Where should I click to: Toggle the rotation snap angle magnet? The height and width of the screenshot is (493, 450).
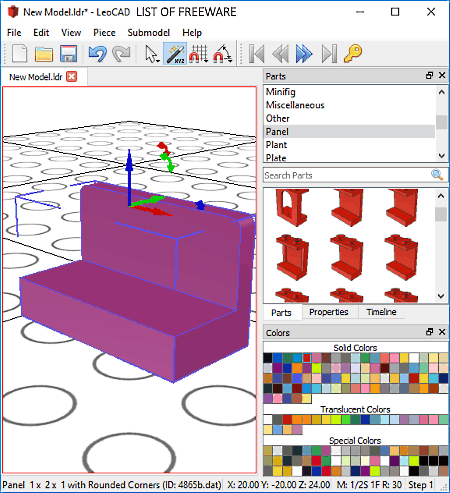click(x=221, y=53)
